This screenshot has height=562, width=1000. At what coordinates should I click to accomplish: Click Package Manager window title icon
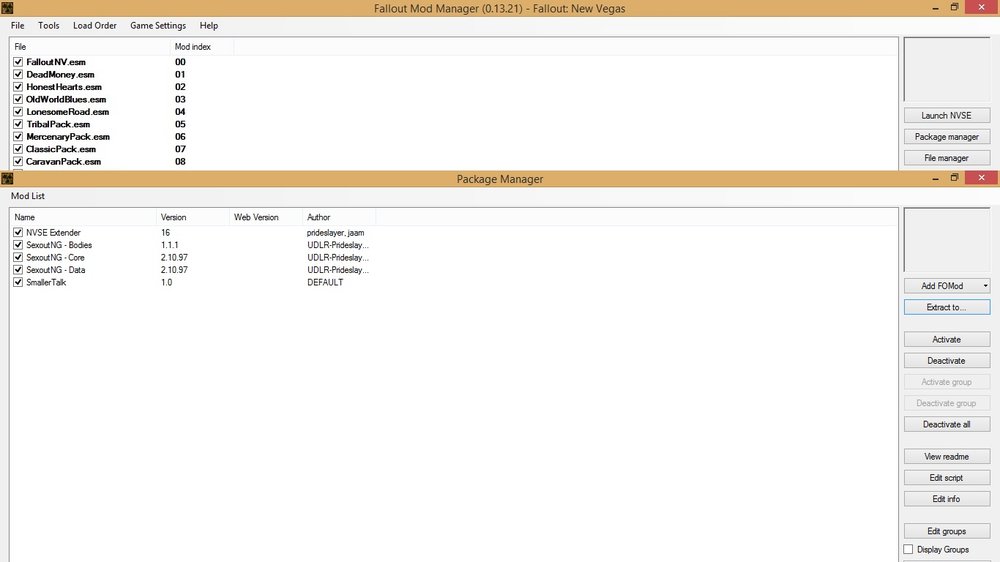click(x=7, y=179)
